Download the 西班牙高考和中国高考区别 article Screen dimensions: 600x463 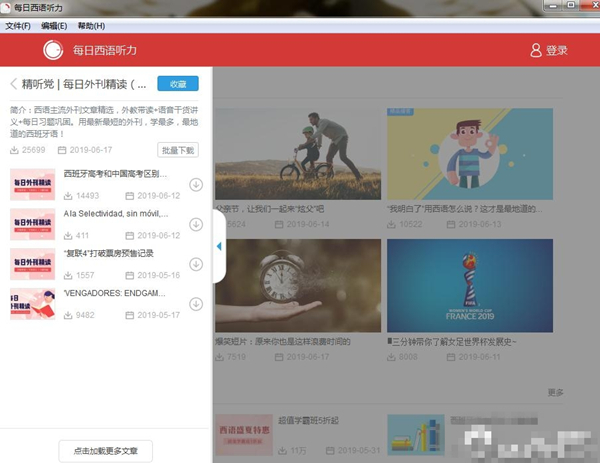pos(196,185)
